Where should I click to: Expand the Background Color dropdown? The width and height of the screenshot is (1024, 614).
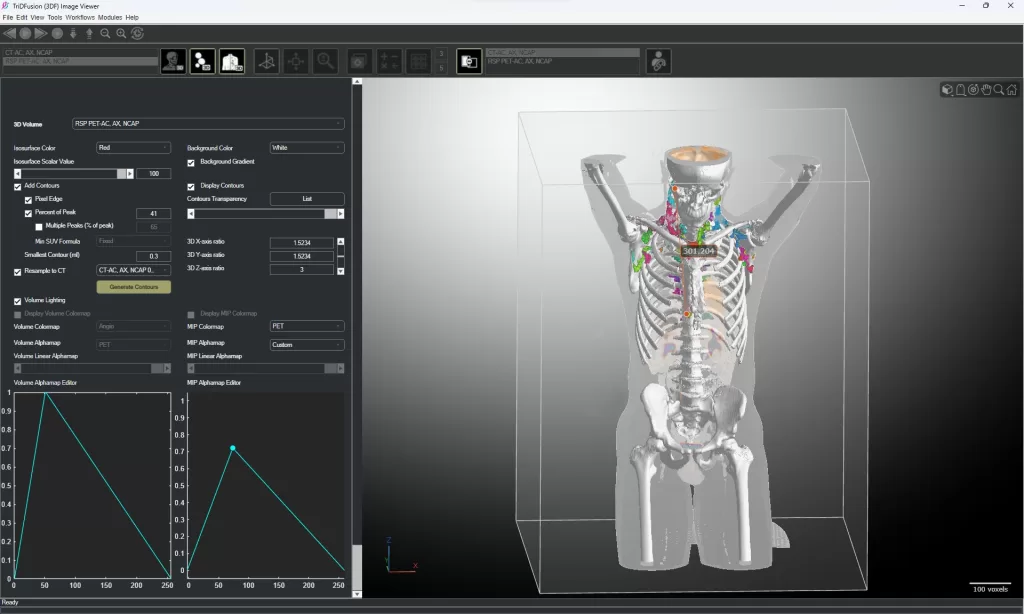306,148
